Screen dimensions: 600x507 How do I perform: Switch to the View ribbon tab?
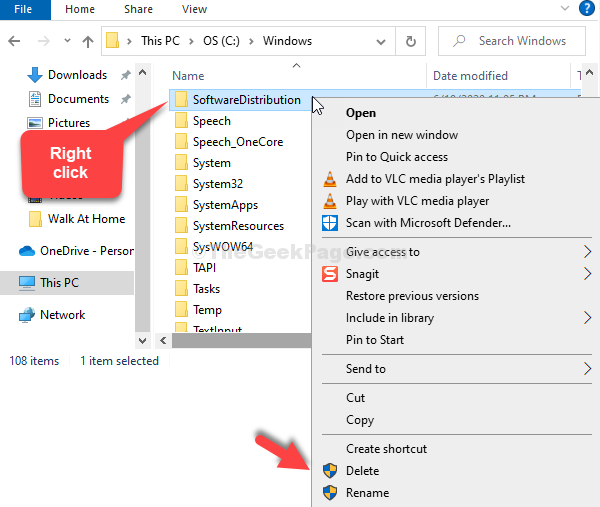(194, 9)
